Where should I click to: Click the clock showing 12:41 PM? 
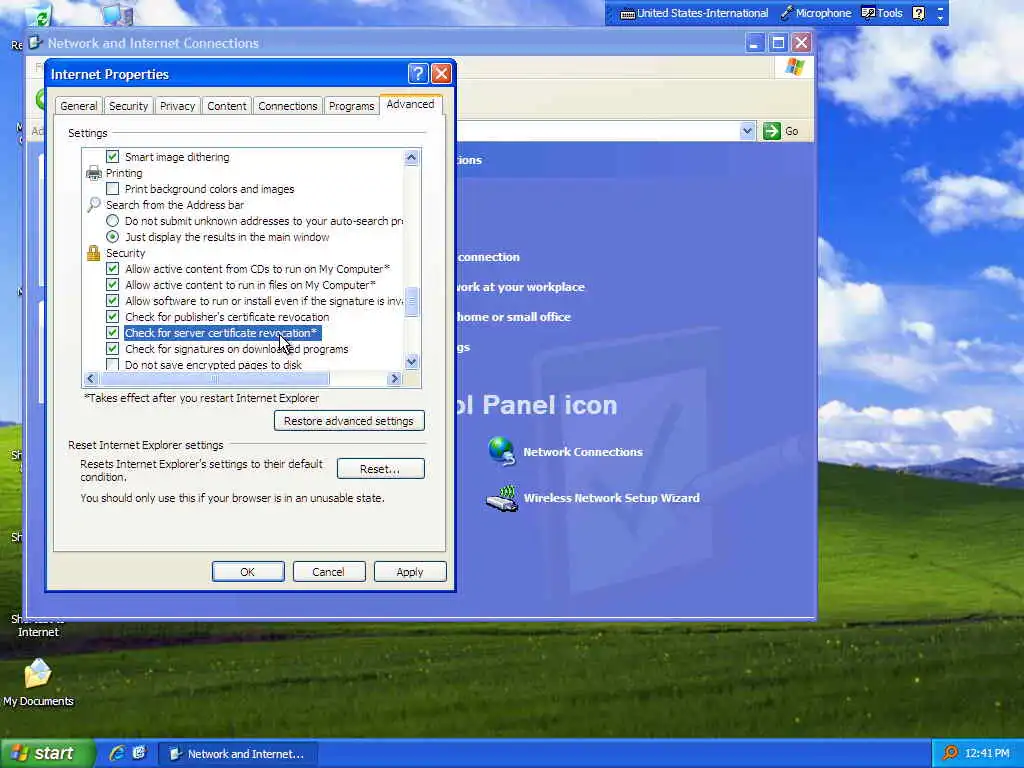point(987,753)
